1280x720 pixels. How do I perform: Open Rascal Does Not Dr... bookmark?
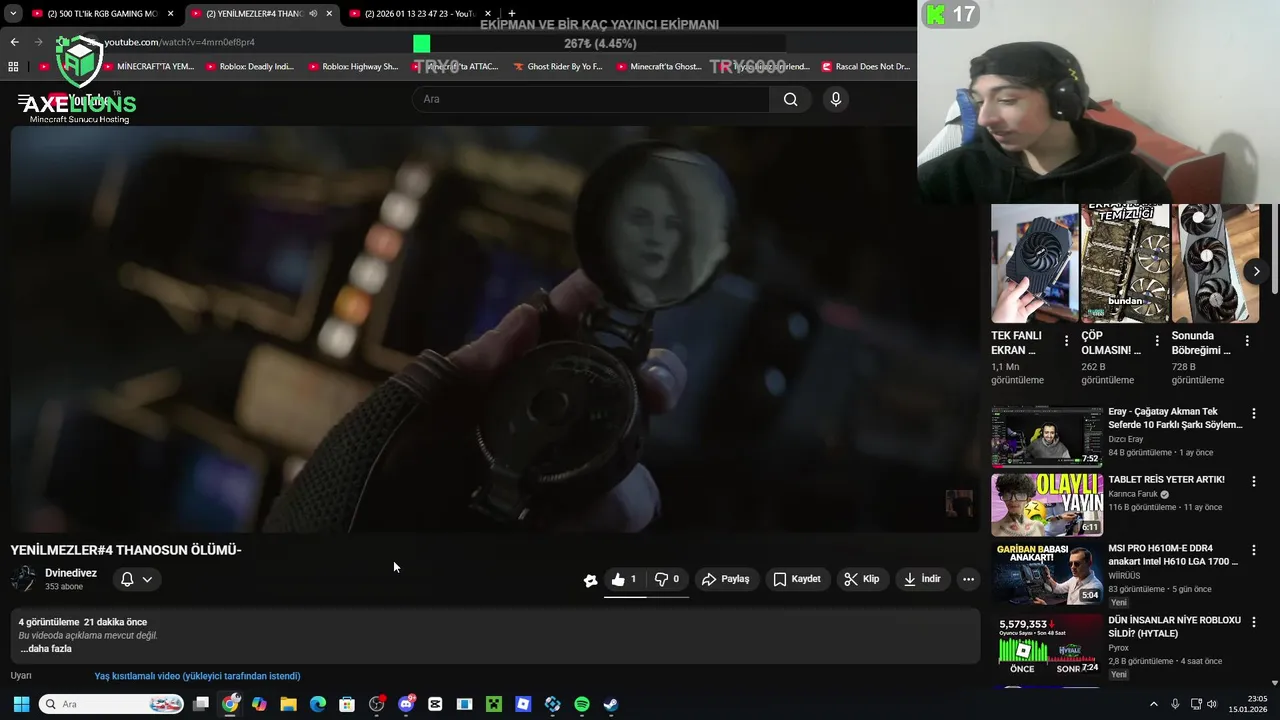coord(866,67)
